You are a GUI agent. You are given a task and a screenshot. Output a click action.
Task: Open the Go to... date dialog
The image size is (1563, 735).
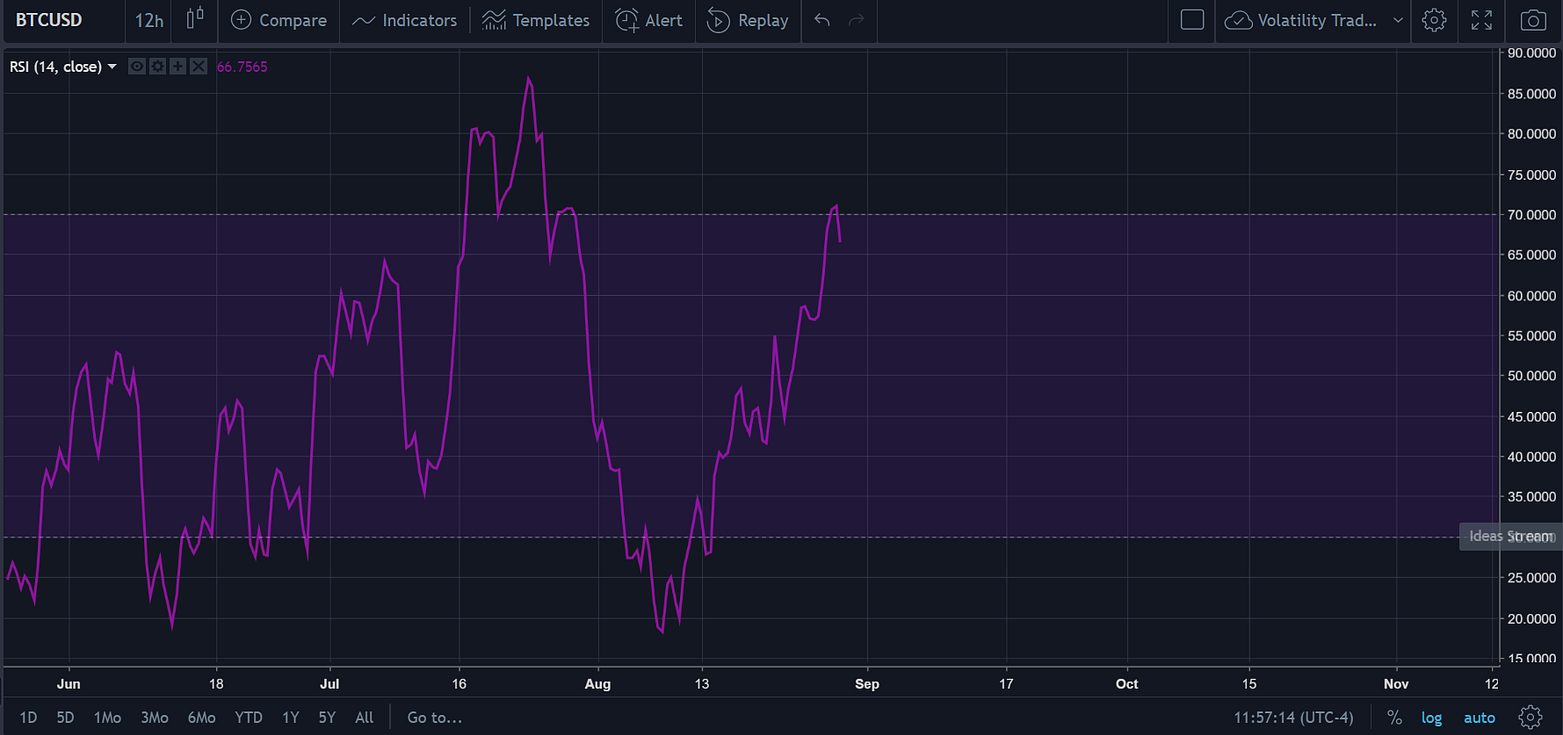pyautogui.click(x=434, y=717)
